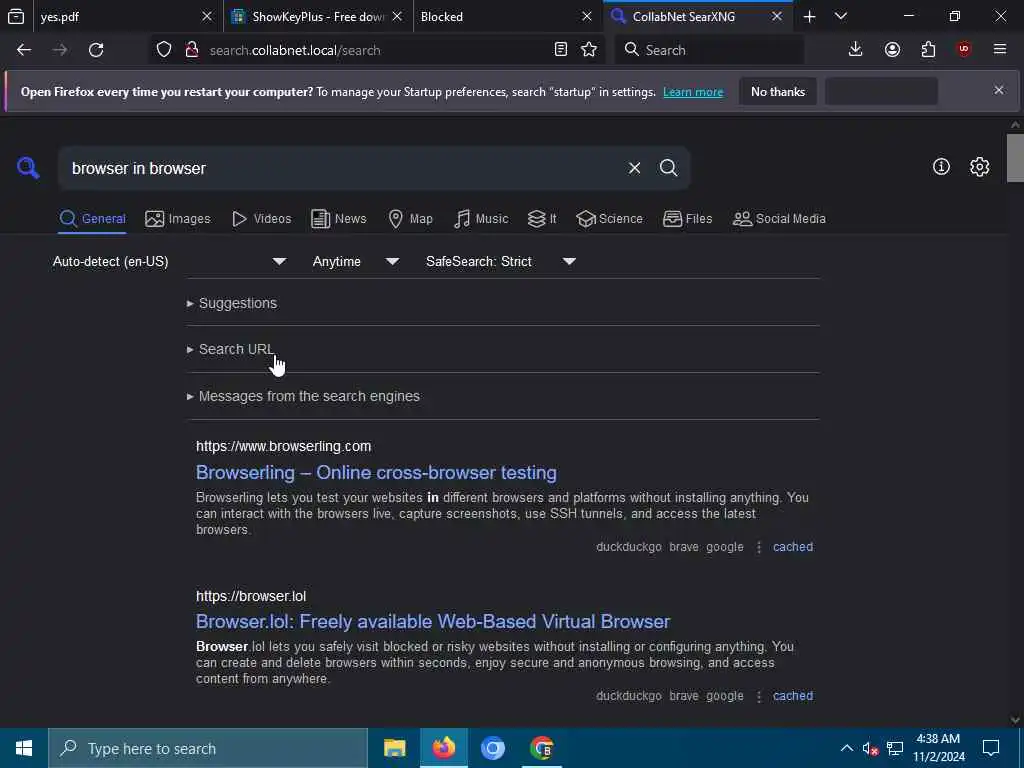The width and height of the screenshot is (1024, 768).
Task: Click the taskbar Type here to search box
Action: tap(208, 748)
